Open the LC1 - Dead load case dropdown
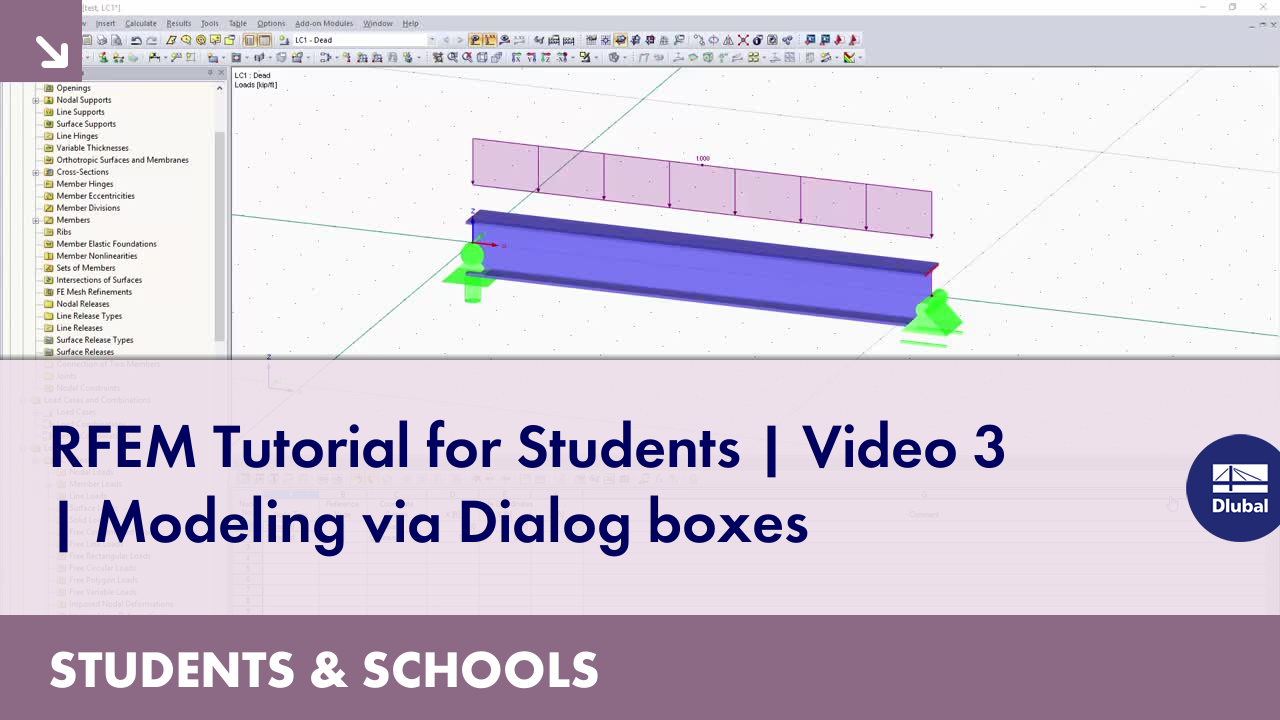The width and height of the screenshot is (1280, 720). [432, 40]
